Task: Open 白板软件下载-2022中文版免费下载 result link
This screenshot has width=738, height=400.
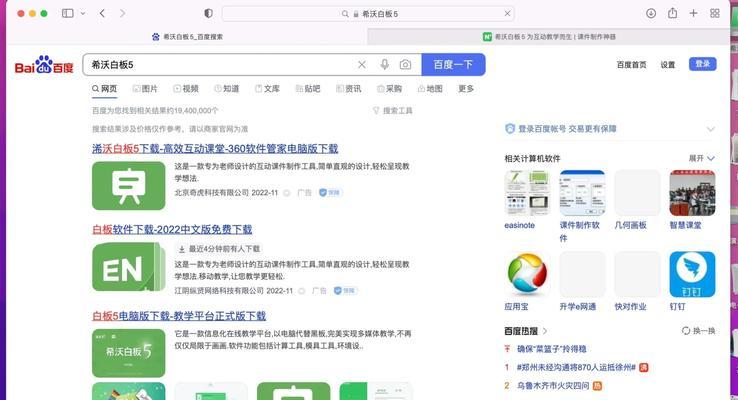Action: (172, 229)
